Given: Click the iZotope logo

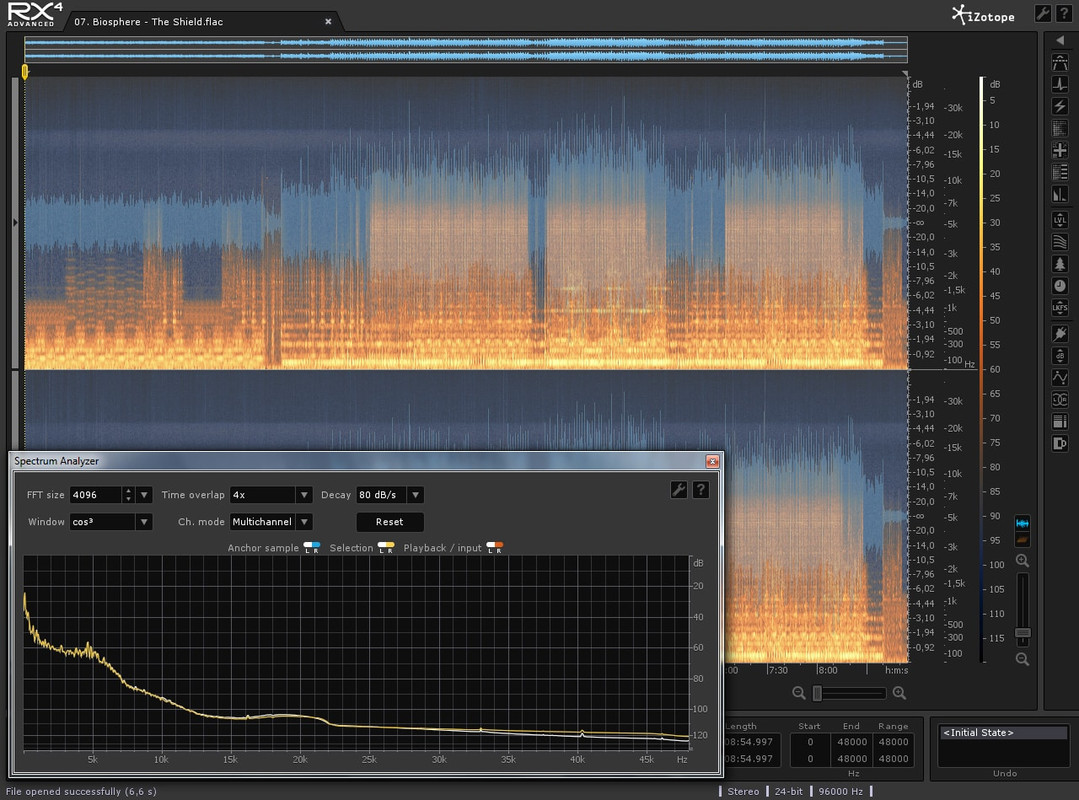Looking at the screenshot, I should pyautogui.click(x=983, y=14).
